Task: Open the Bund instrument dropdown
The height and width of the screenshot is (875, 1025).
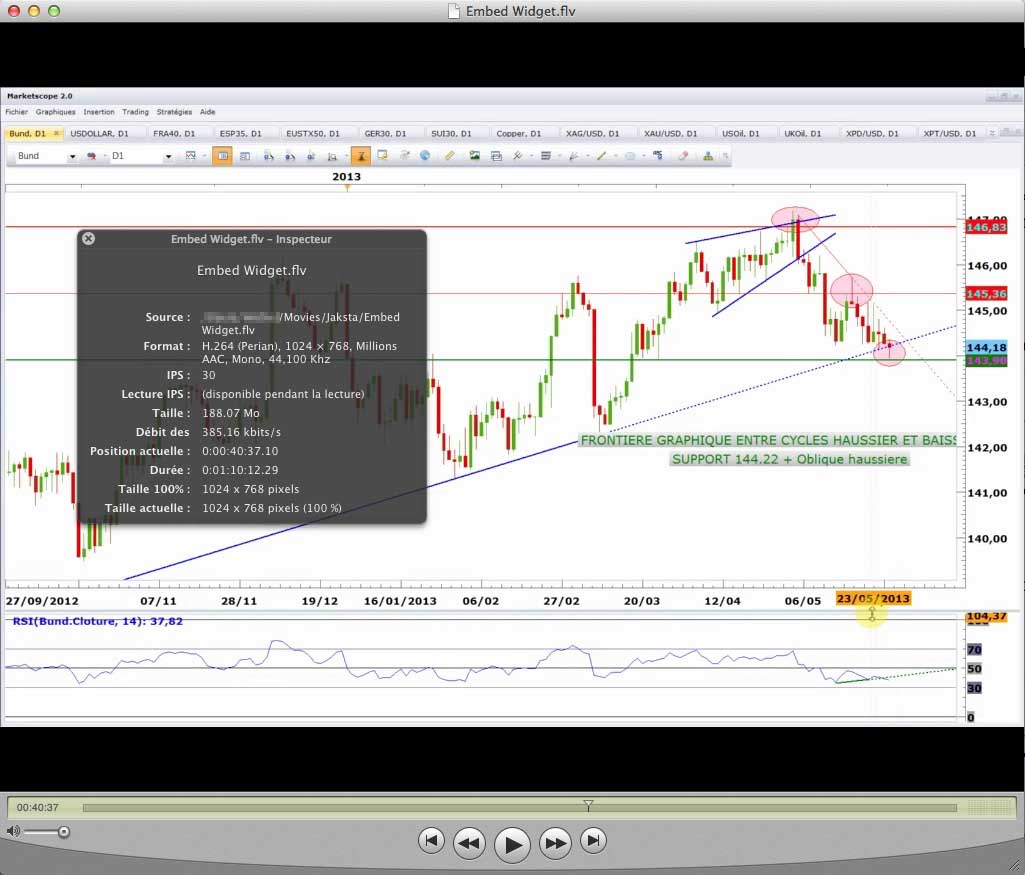Action: coord(72,157)
